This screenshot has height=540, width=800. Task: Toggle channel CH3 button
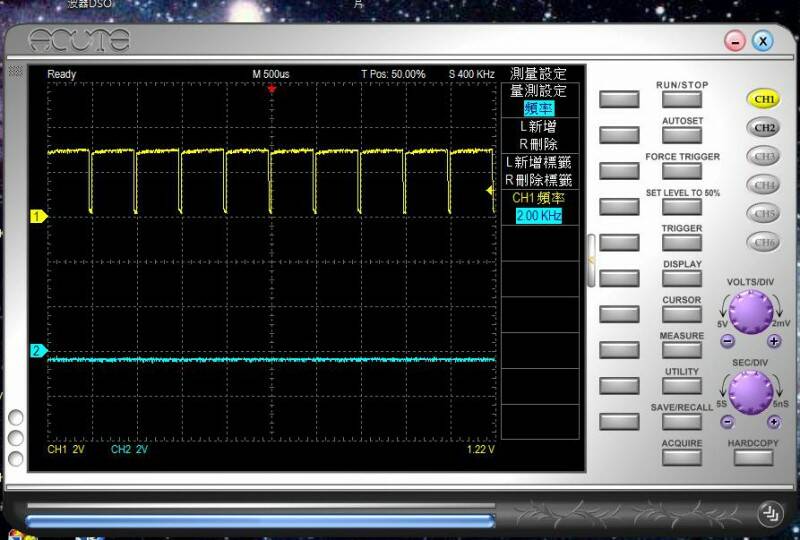point(764,156)
